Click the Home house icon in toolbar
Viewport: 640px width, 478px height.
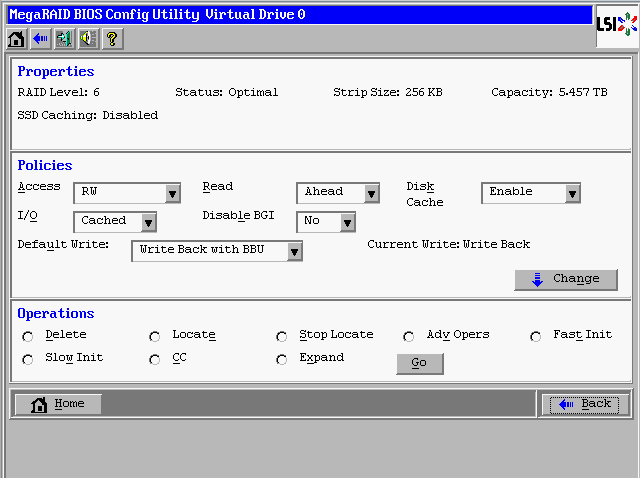pyautogui.click(x=16, y=39)
